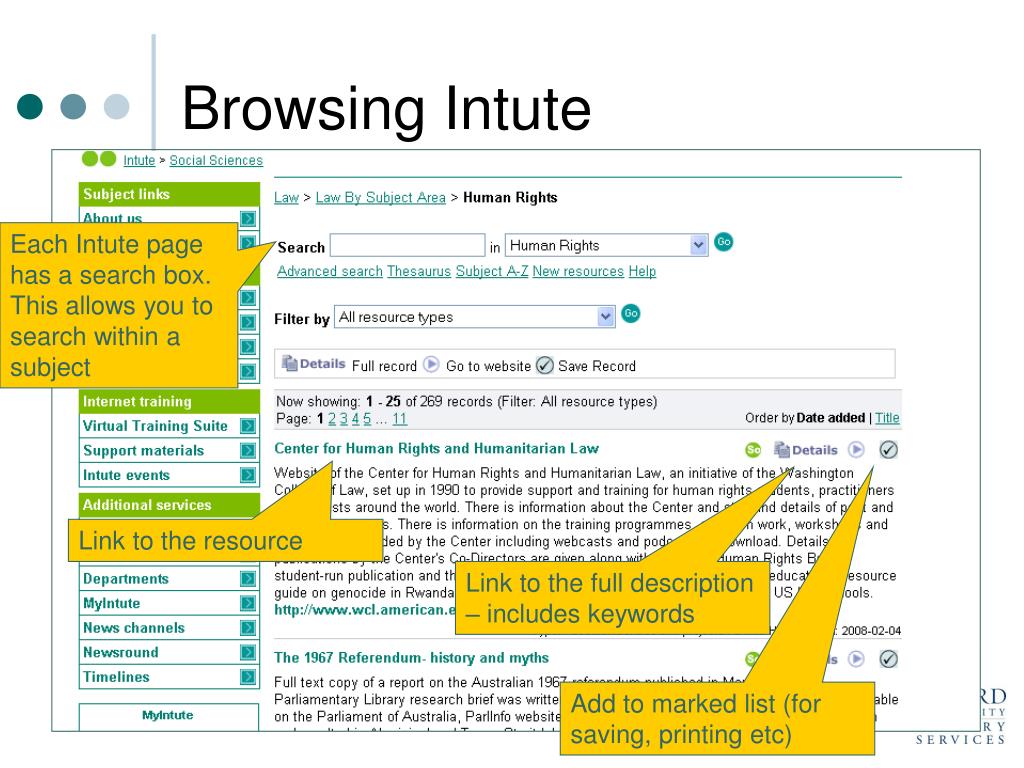Click into the Search text box
The height and width of the screenshot is (768, 1024).
[408, 246]
